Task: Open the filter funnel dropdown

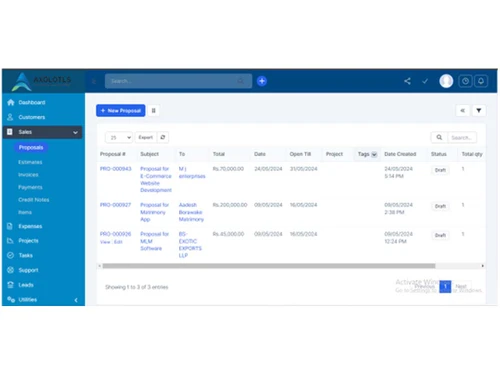Action: pyautogui.click(x=479, y=111)
